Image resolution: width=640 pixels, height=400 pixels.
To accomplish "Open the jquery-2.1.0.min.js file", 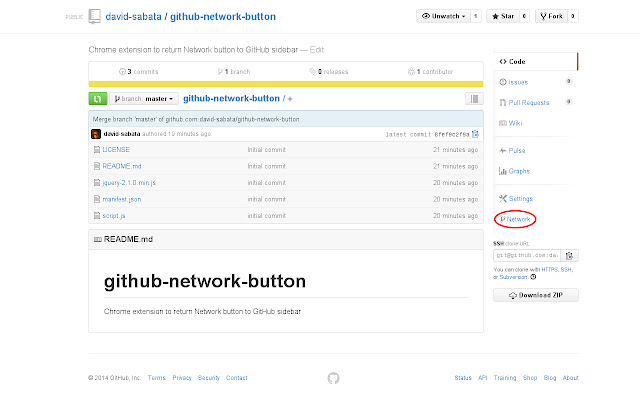I will (129, 183).
